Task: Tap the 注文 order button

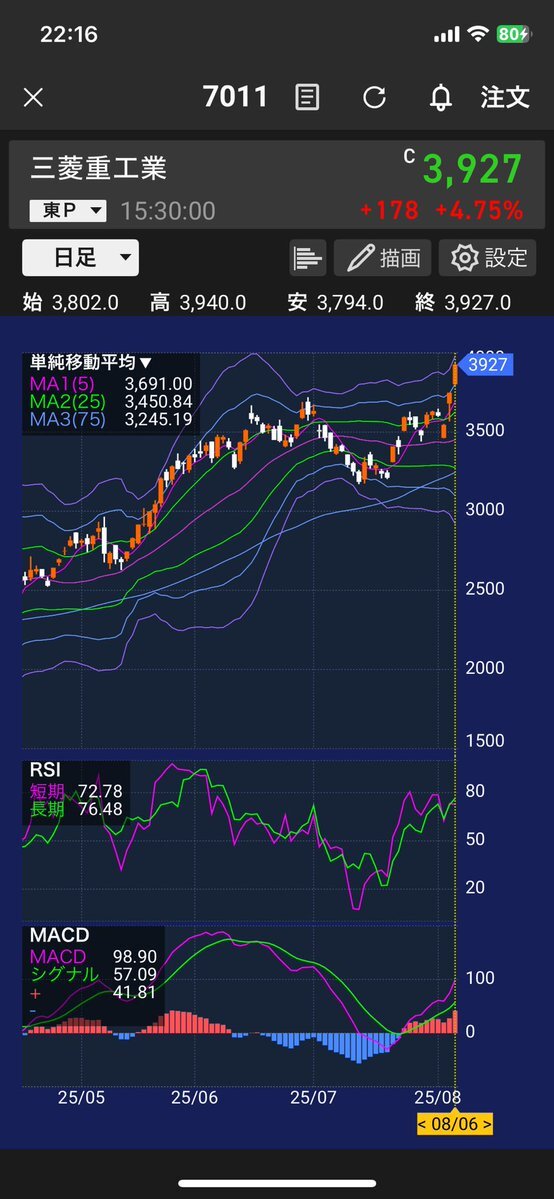Action: coord(505,97)
